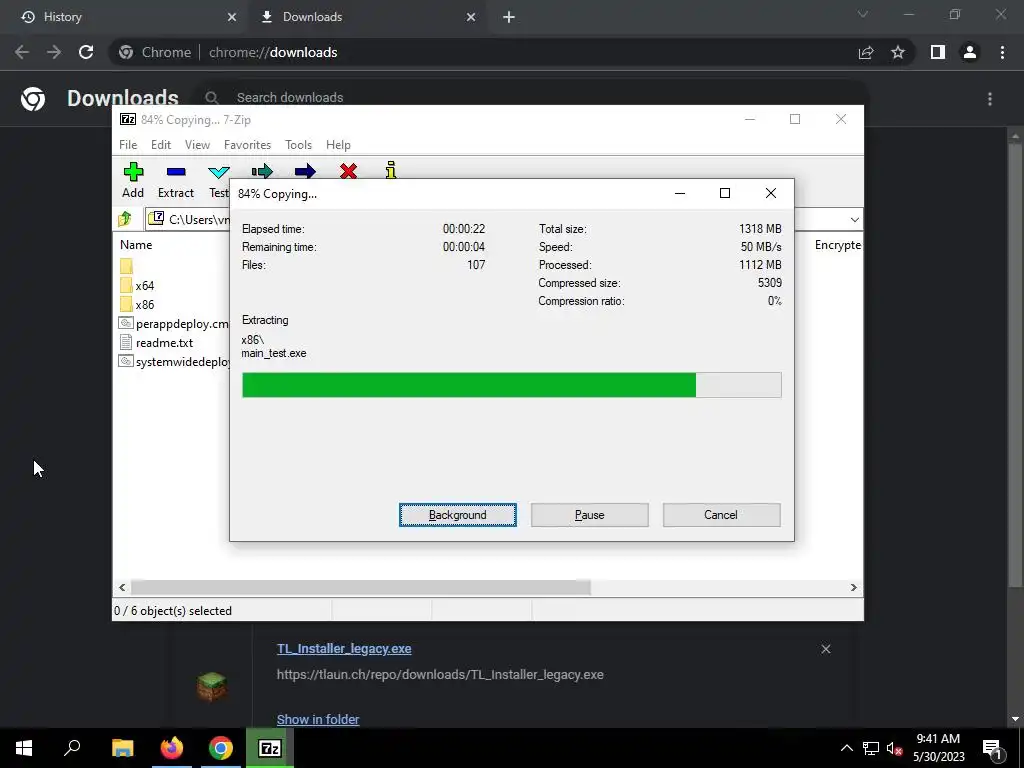Open the View menu in 7-Zip
The width and height of the screenshot is (1024, 768).
pyautogui.click(x=197, y=145)
